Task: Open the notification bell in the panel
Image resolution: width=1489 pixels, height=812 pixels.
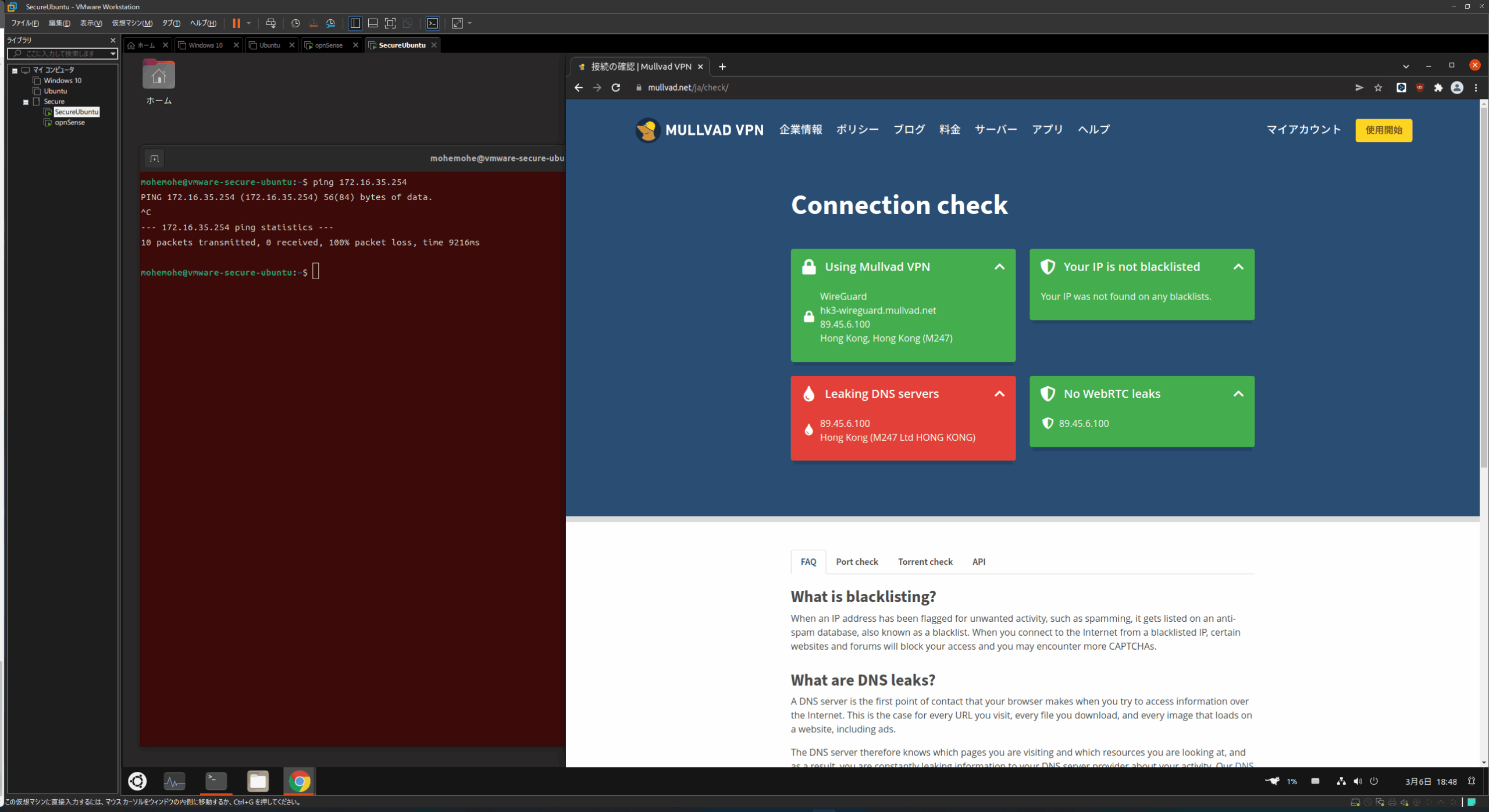Action: pos(1472,781)
